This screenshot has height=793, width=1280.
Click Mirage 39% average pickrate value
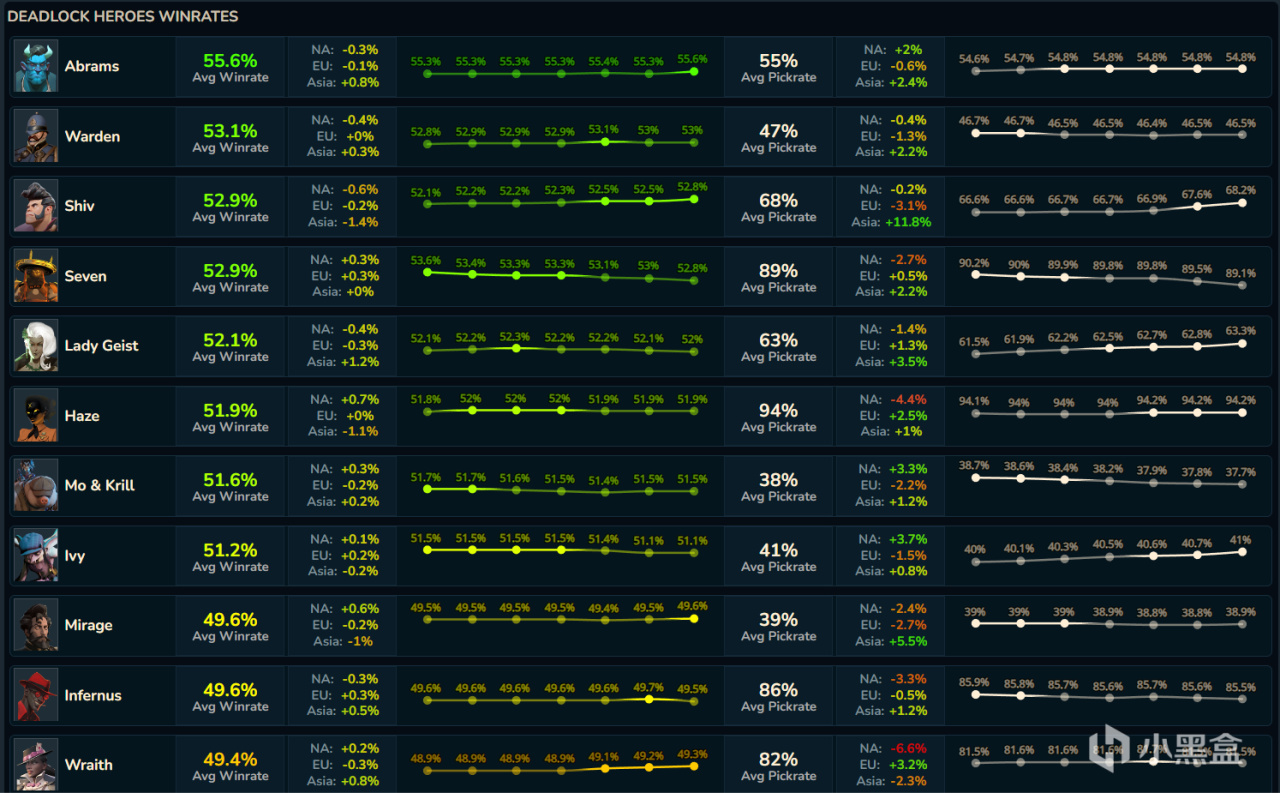pyautogui.click(x=778, y=619)
